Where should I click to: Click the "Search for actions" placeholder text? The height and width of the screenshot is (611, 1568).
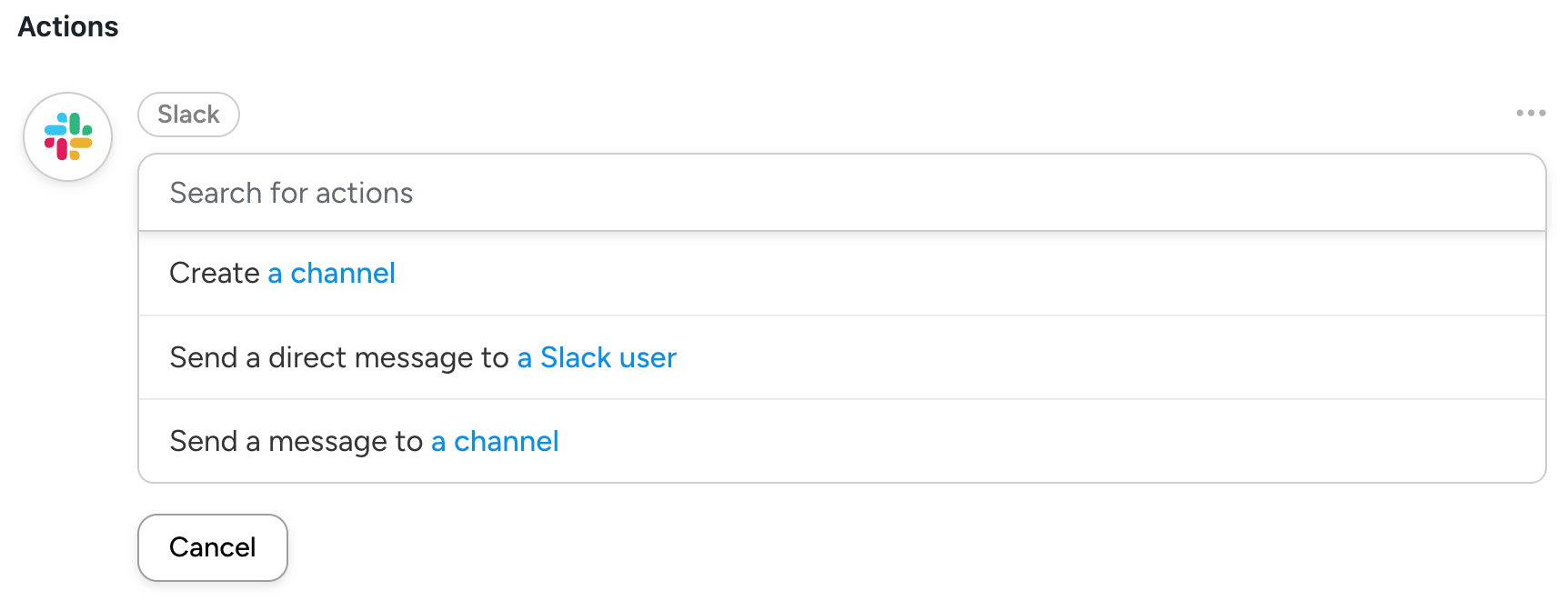(x=291, y=193)
